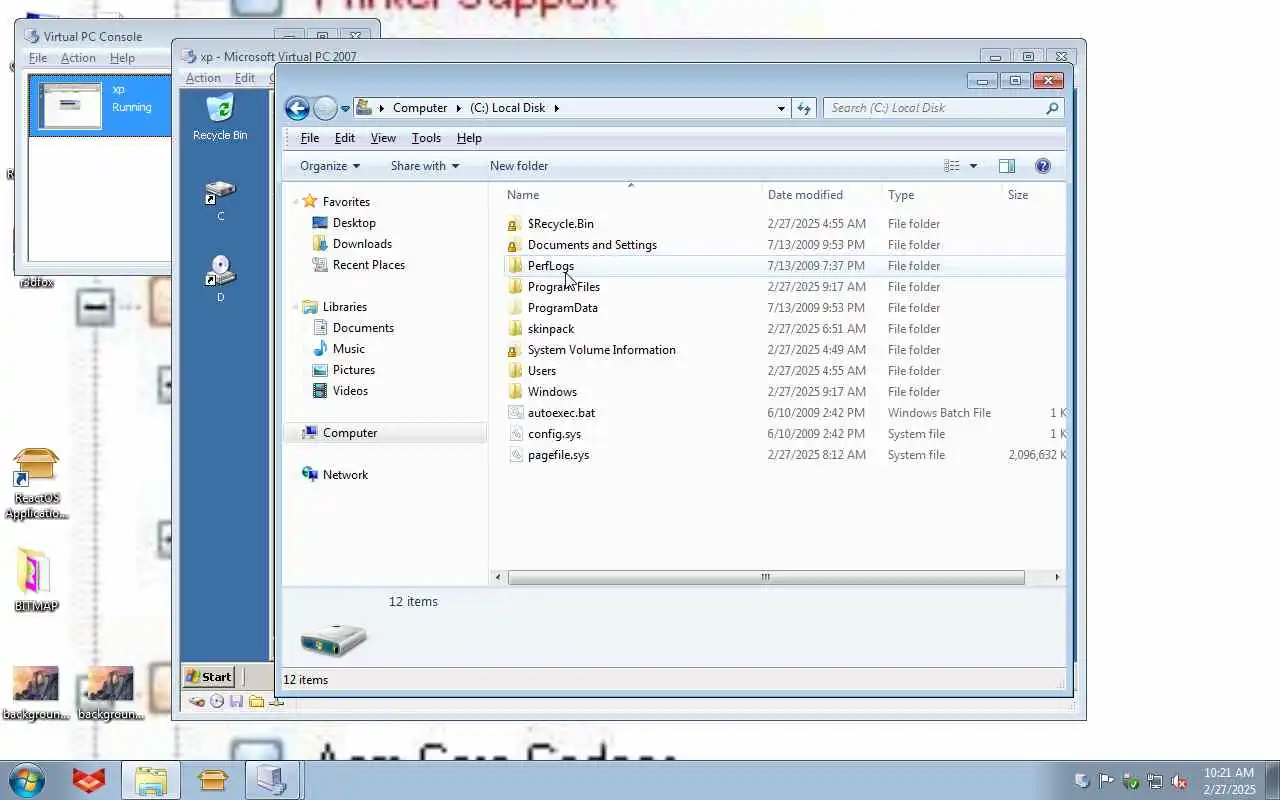Expand the (C:) Local Disk breadcrumb arrow
Screen dimensions: 1280x800
coord(557,108)
